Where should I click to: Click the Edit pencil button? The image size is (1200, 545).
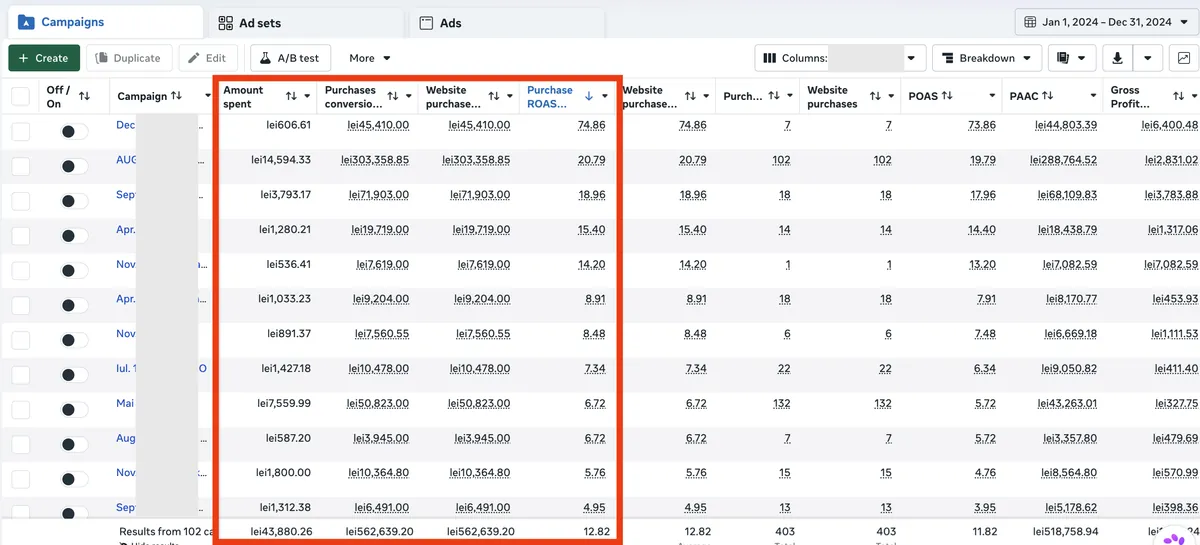point(209,58)
